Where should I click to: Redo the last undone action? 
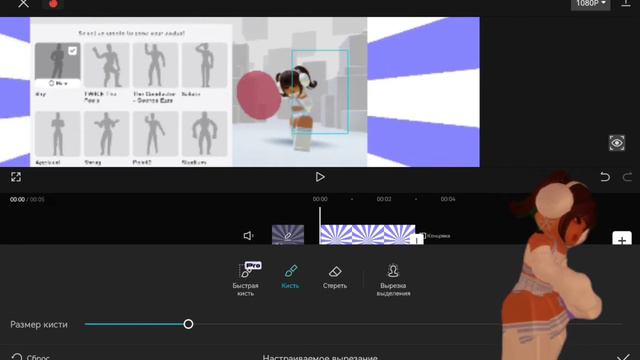click(627, 177)
